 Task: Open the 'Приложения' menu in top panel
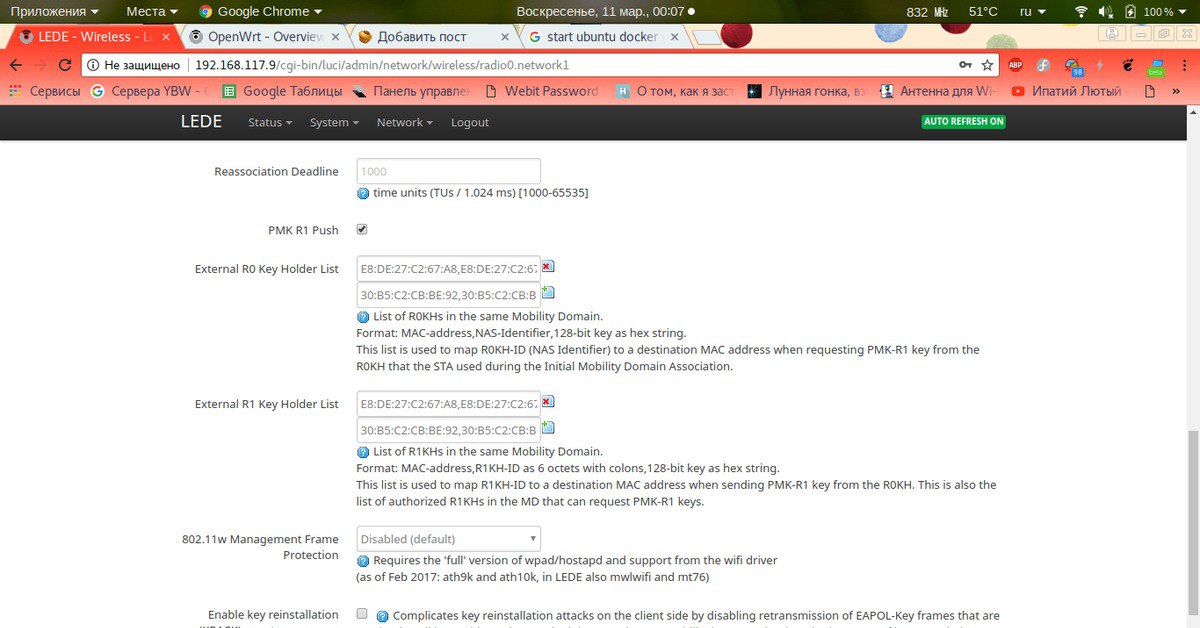pyautogui.click(x=55, y=12)
